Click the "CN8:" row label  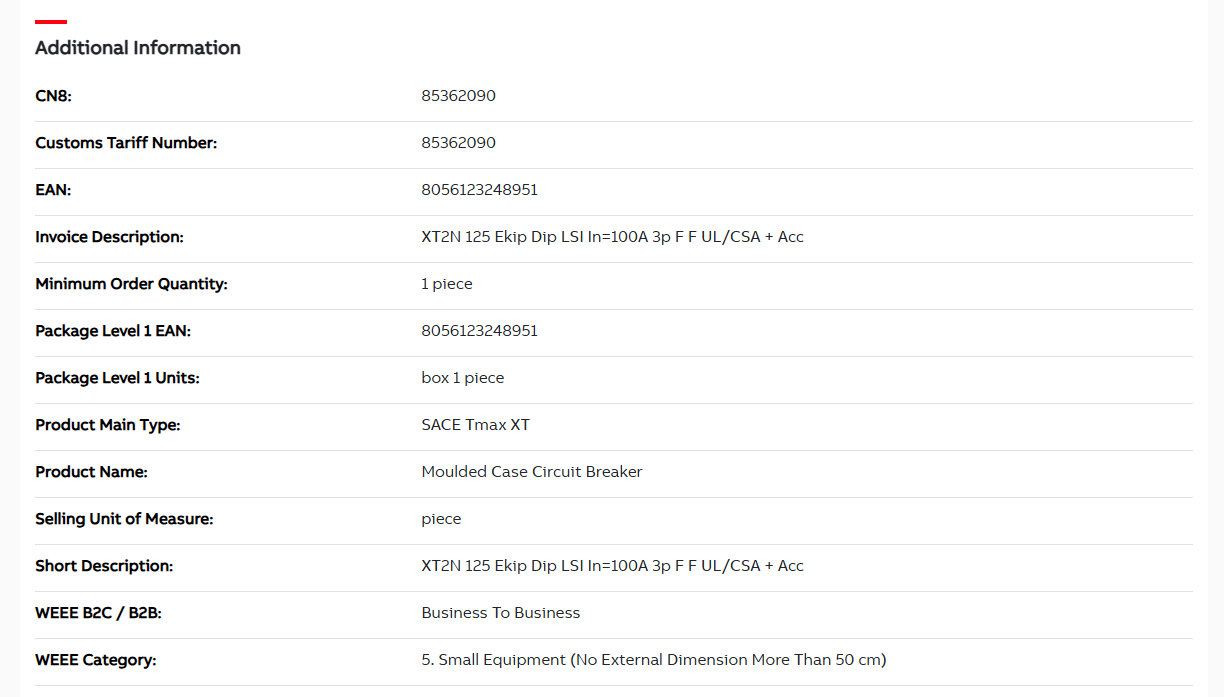(x=53, y=96)
